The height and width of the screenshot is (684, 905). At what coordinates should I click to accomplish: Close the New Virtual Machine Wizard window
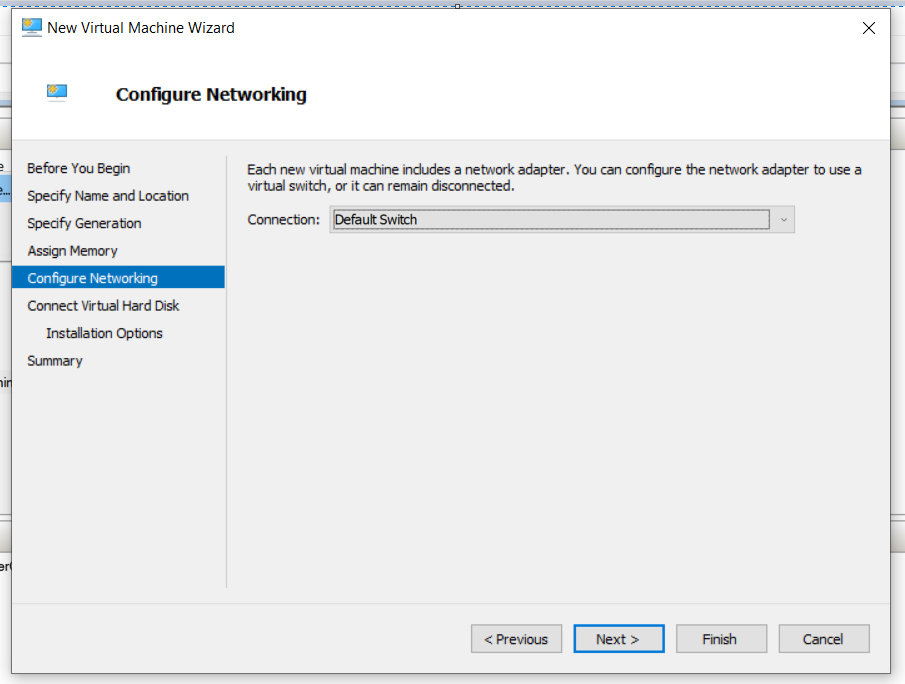point(868,28)
